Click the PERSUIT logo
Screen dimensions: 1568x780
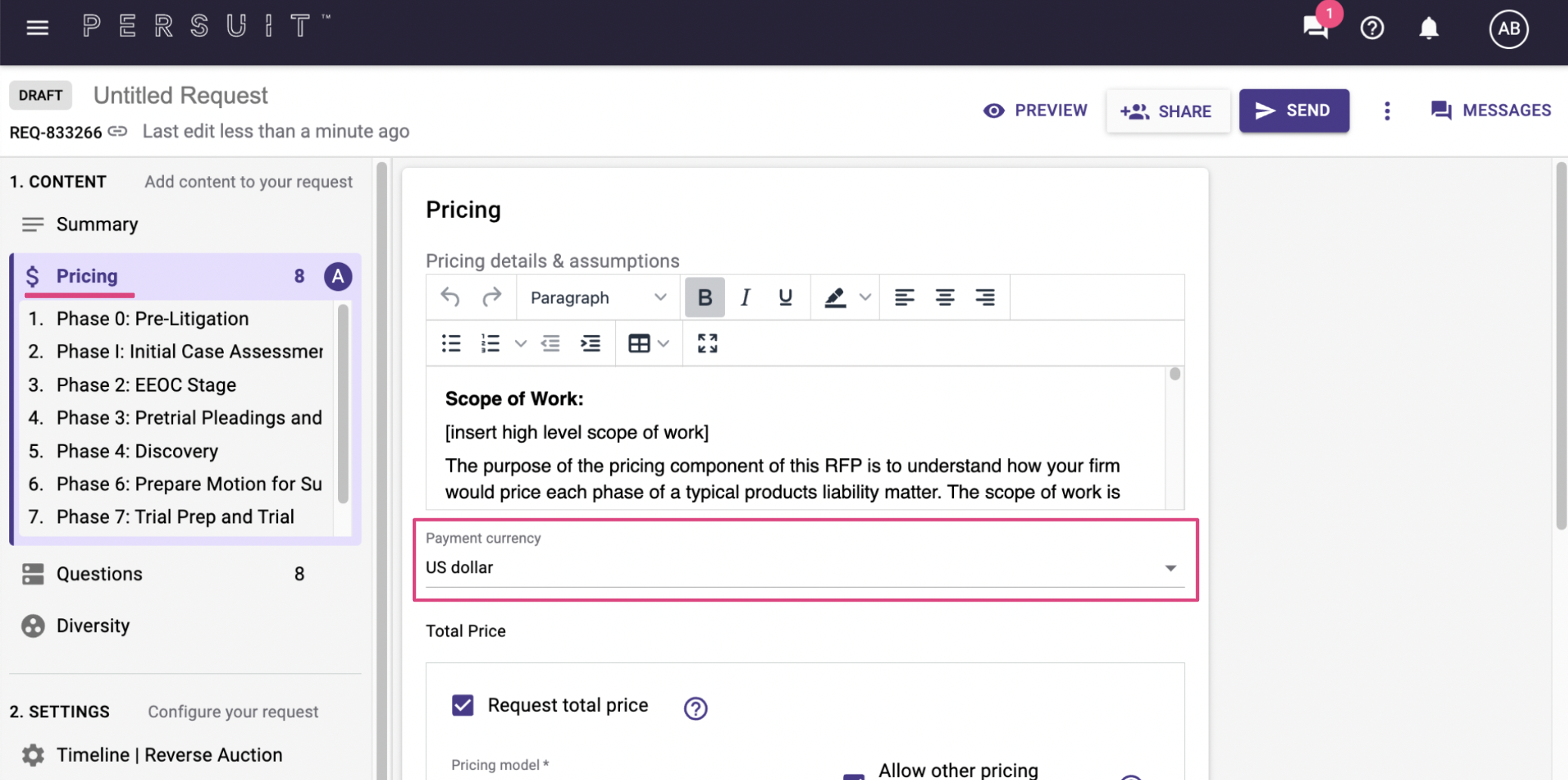click(x=206, y=26)
